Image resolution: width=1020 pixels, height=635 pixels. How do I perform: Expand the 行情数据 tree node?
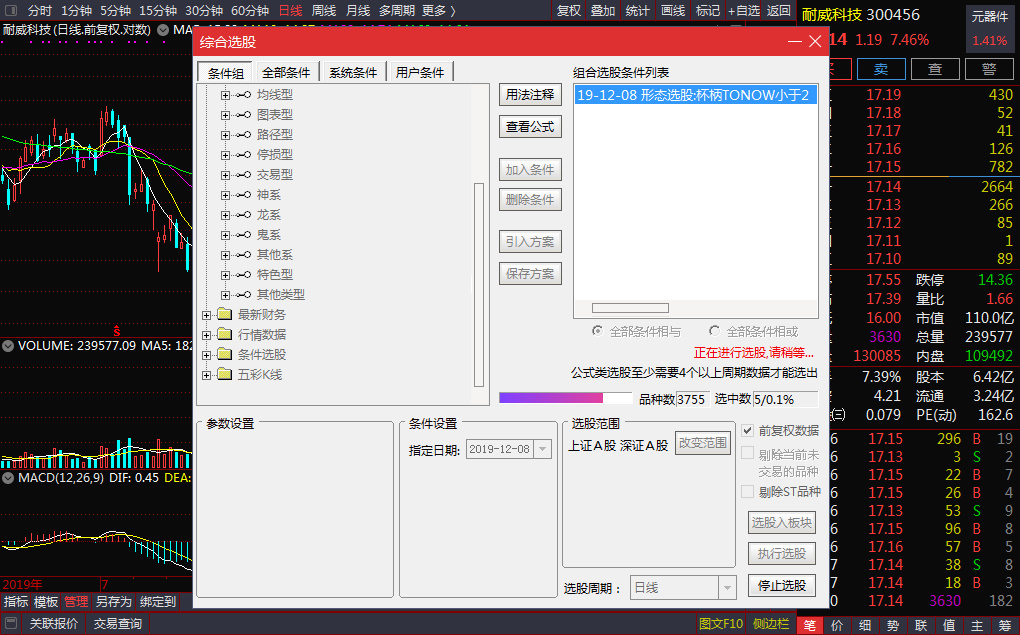point(207,335)
